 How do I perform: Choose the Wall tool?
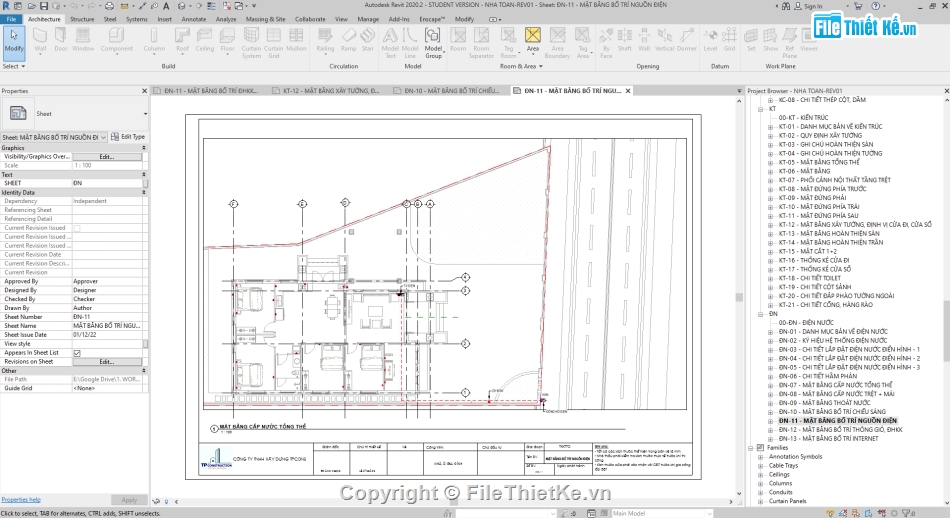pyautogui.click(x=40, y=41)
